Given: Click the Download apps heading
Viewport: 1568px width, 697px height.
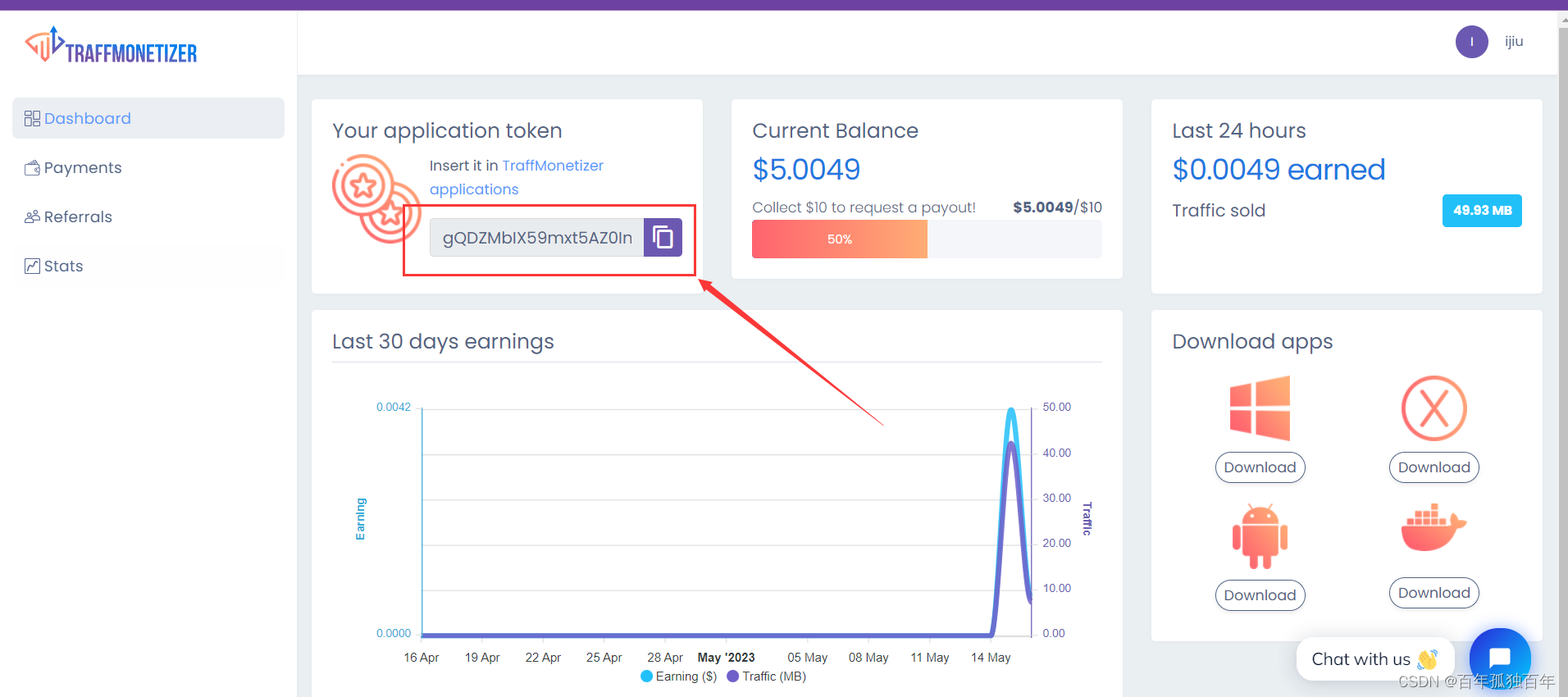Looking at the screenshot, I should point(1252,342).
